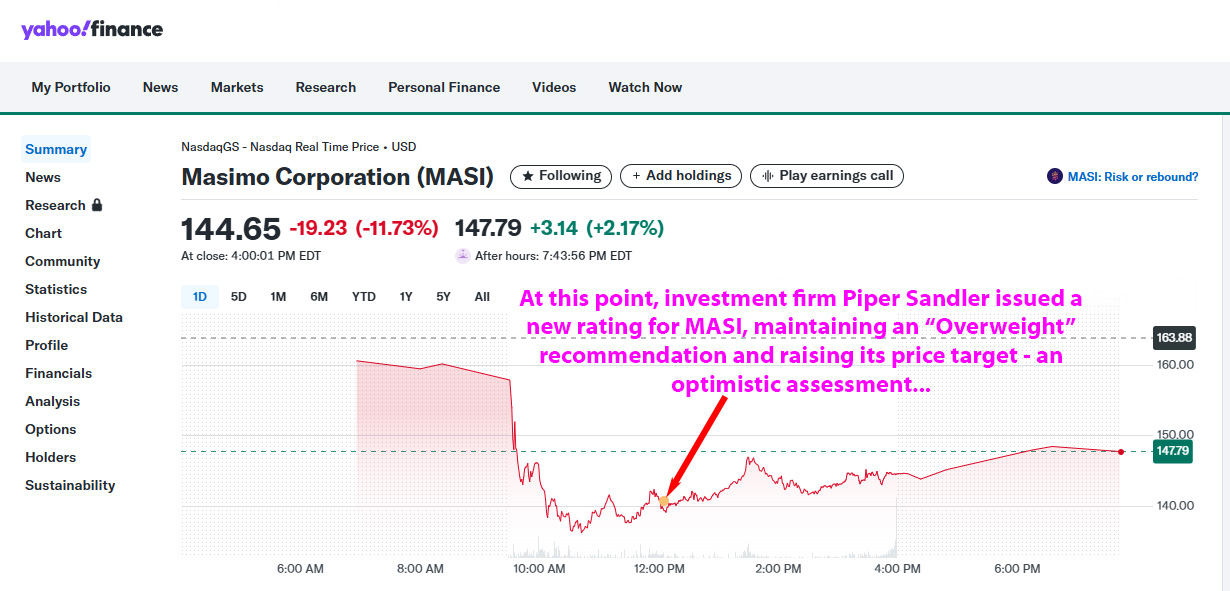Open the Personal Finance menu
Image resolution: width=1230 pixels, height=591 pixels.
point(444,87)
